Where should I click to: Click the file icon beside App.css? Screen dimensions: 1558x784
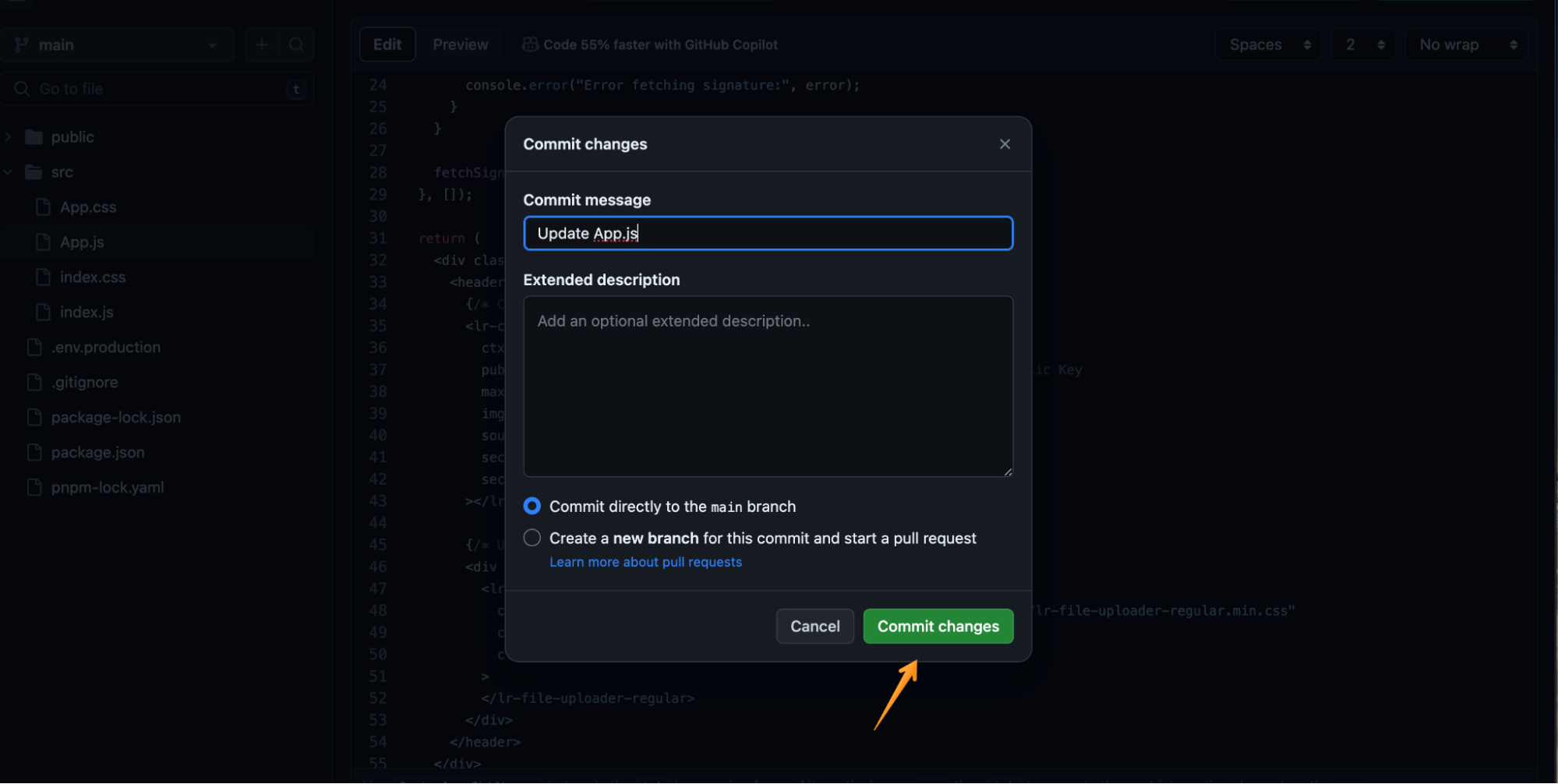tap(42, 207)
